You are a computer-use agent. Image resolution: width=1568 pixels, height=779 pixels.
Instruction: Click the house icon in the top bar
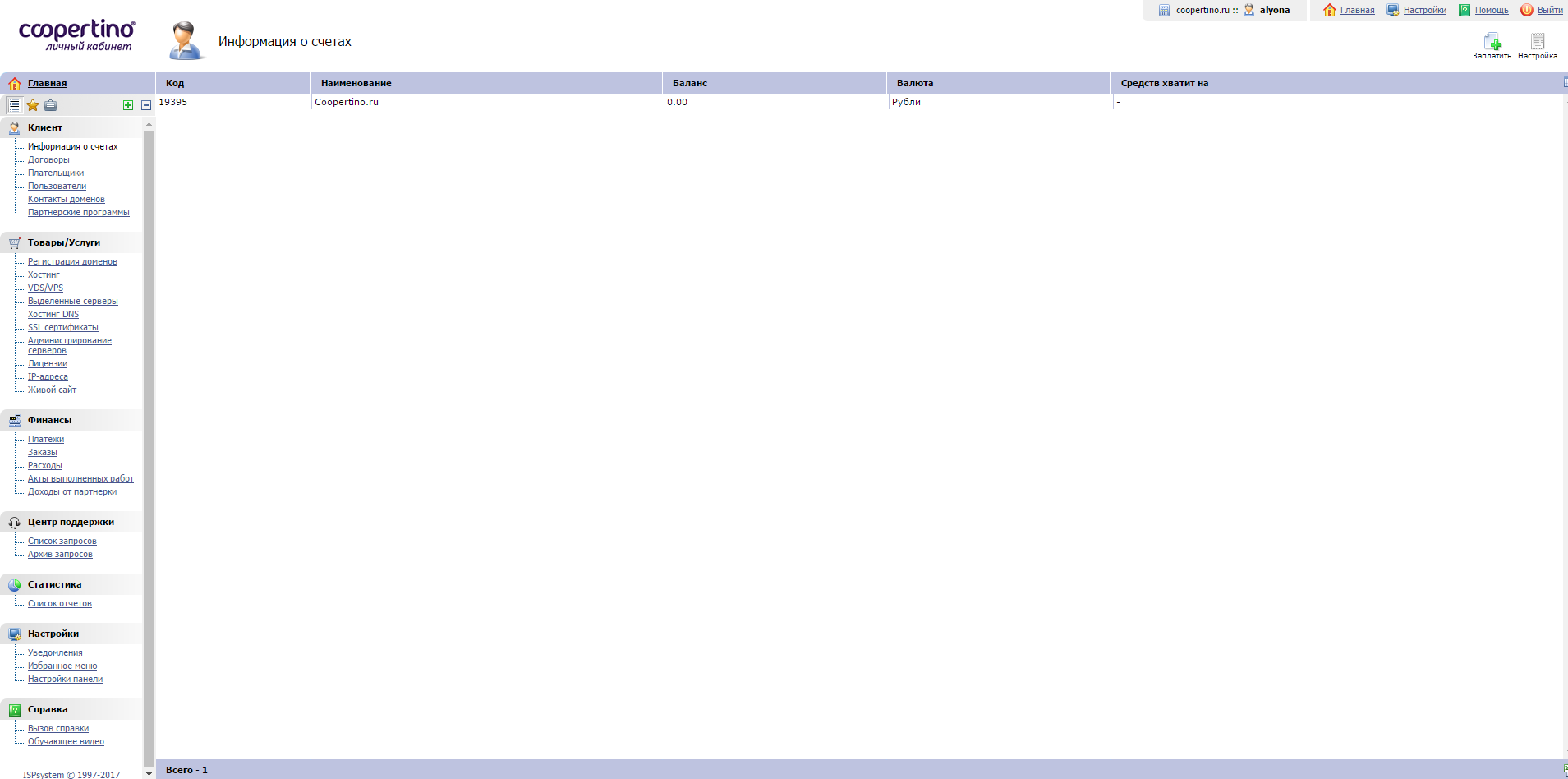[x=1330, y=11]
